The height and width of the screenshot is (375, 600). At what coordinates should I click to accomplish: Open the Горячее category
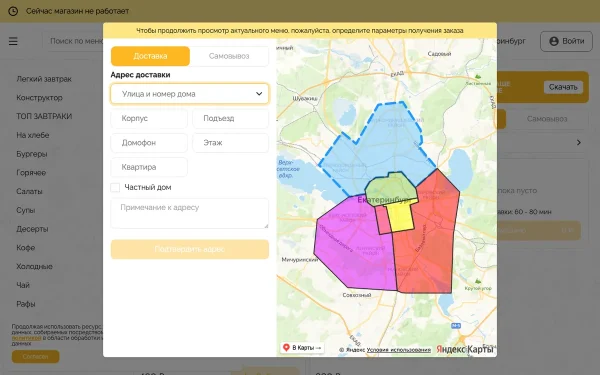pos(31,173)
